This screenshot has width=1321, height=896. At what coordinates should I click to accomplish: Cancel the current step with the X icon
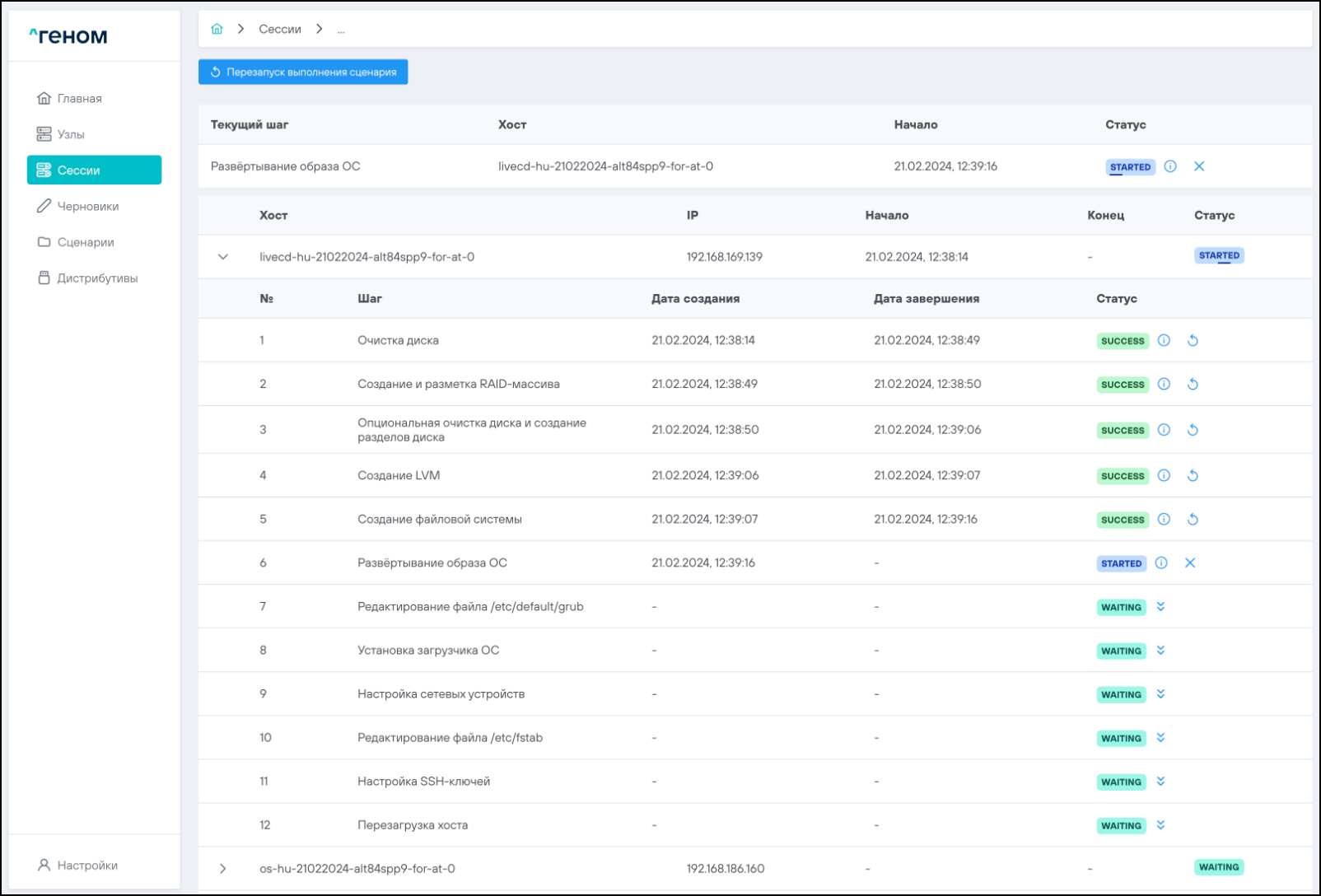1199,166
